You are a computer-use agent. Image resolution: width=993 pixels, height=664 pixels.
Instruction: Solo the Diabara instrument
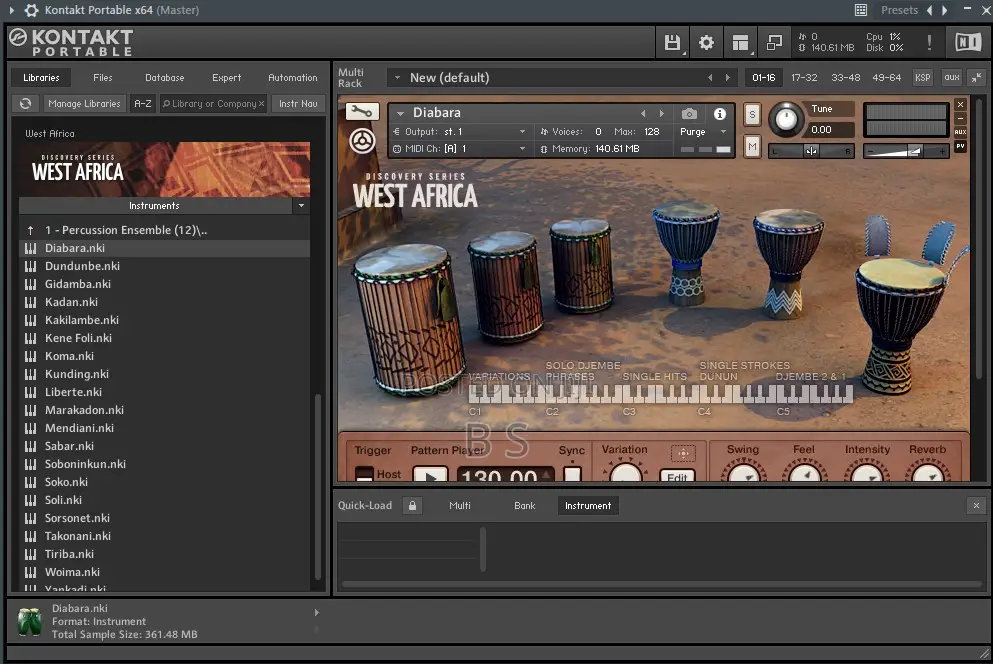coord(752,115)
